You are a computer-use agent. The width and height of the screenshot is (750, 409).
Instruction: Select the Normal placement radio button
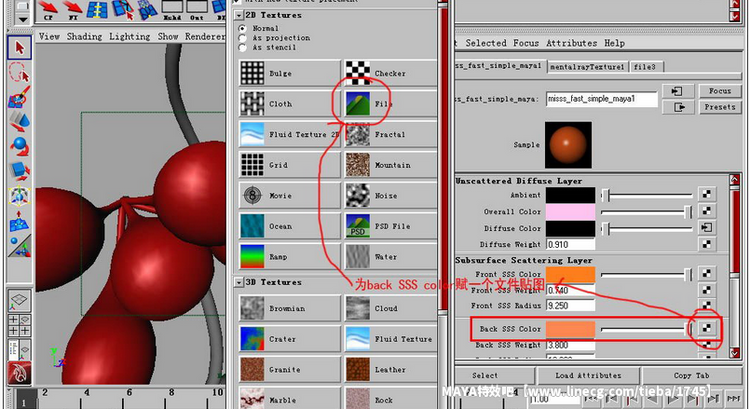pyautogui.click(x=243, y=28)
